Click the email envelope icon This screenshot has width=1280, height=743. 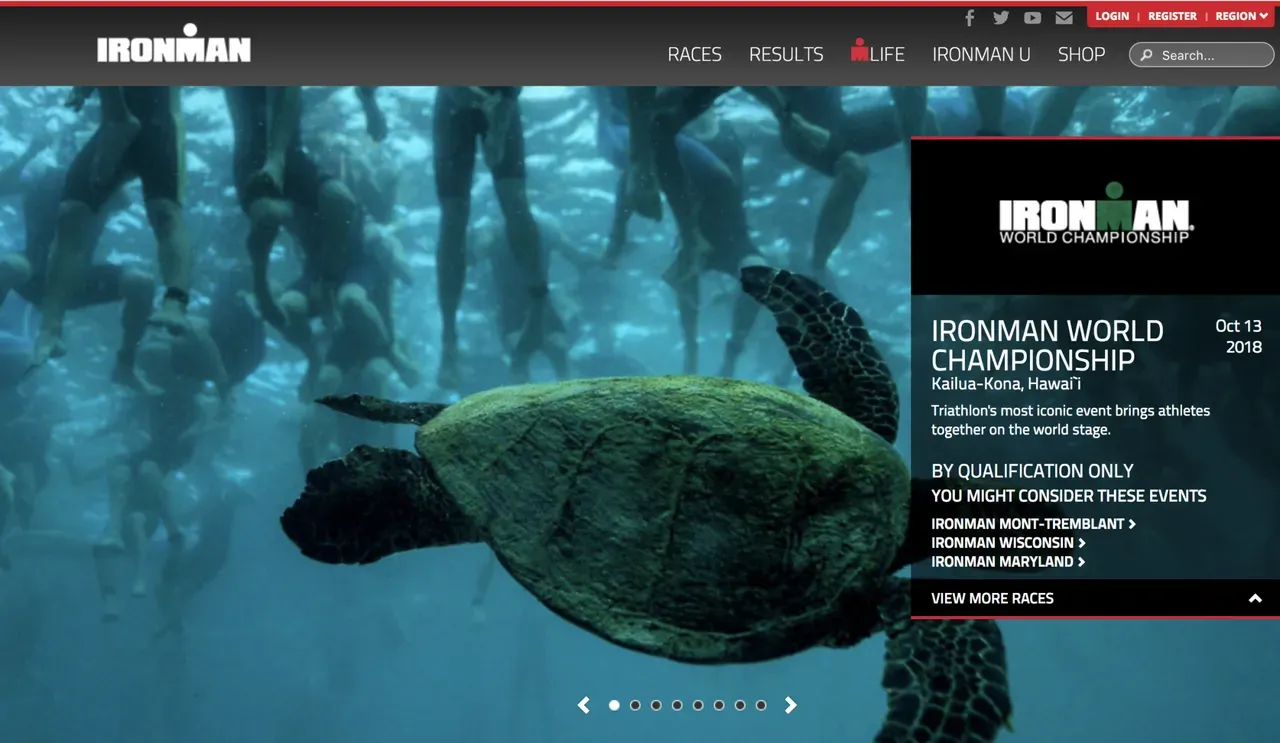click(1063, 17)
